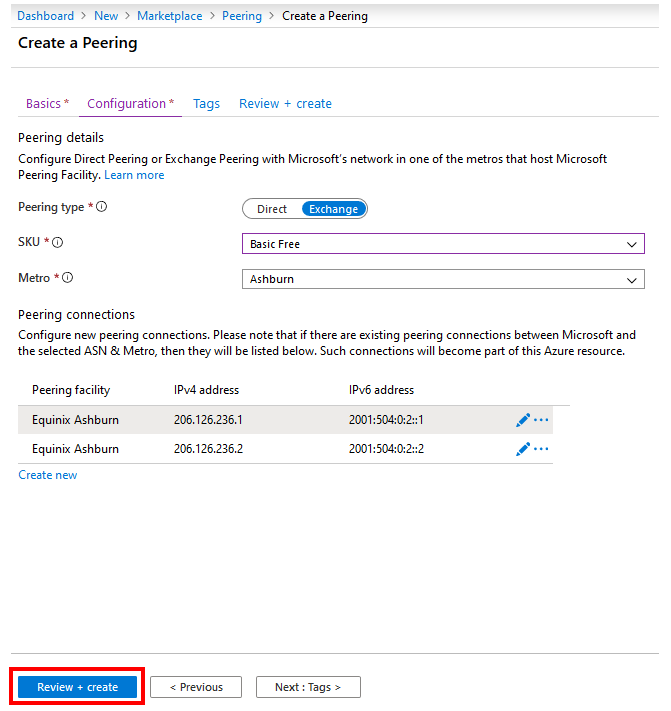Switch to the Configuration tab
This screenshot has width=671, height=711.
coord(131,104)
